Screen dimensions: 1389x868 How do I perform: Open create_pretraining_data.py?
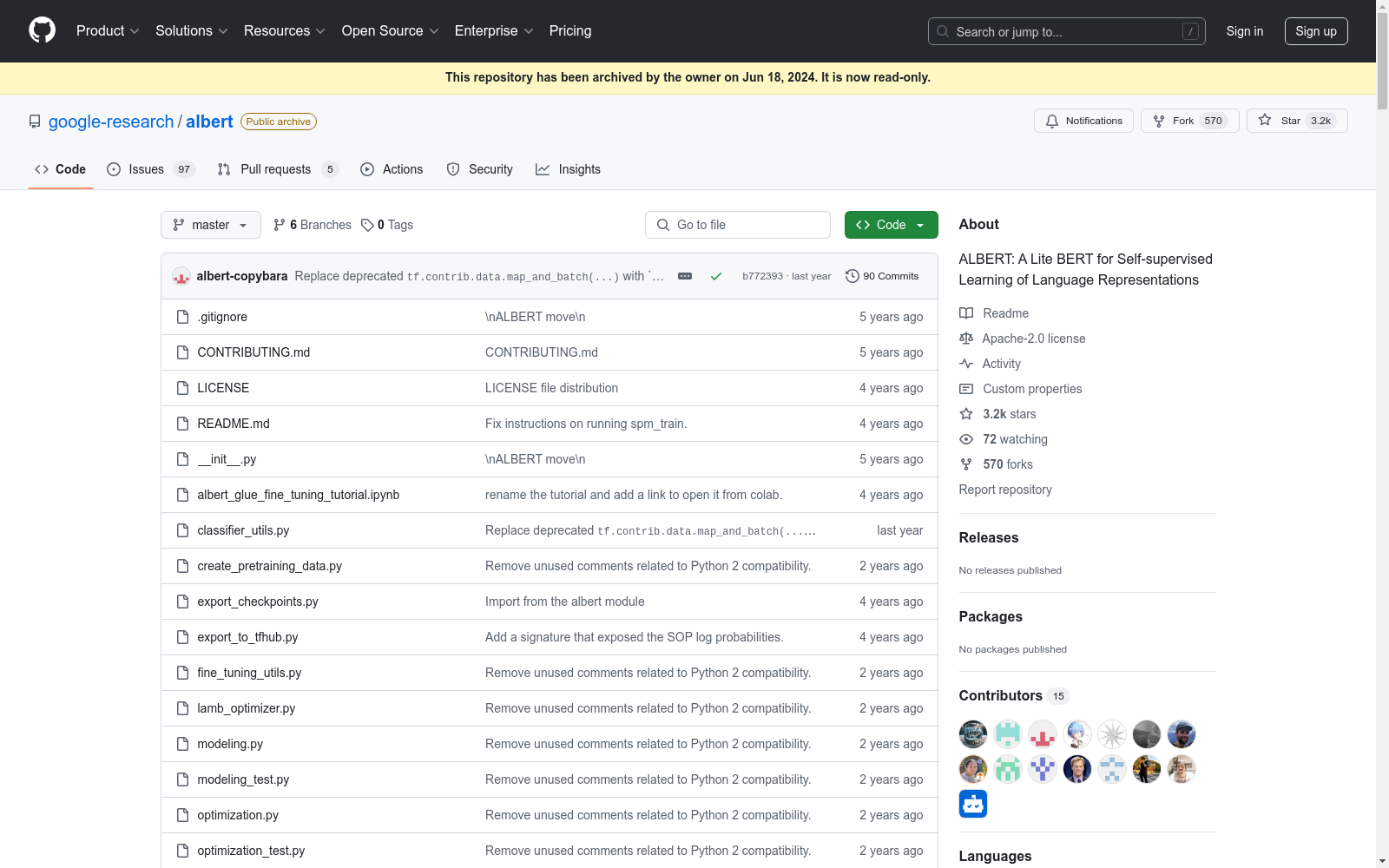(269, 566)
